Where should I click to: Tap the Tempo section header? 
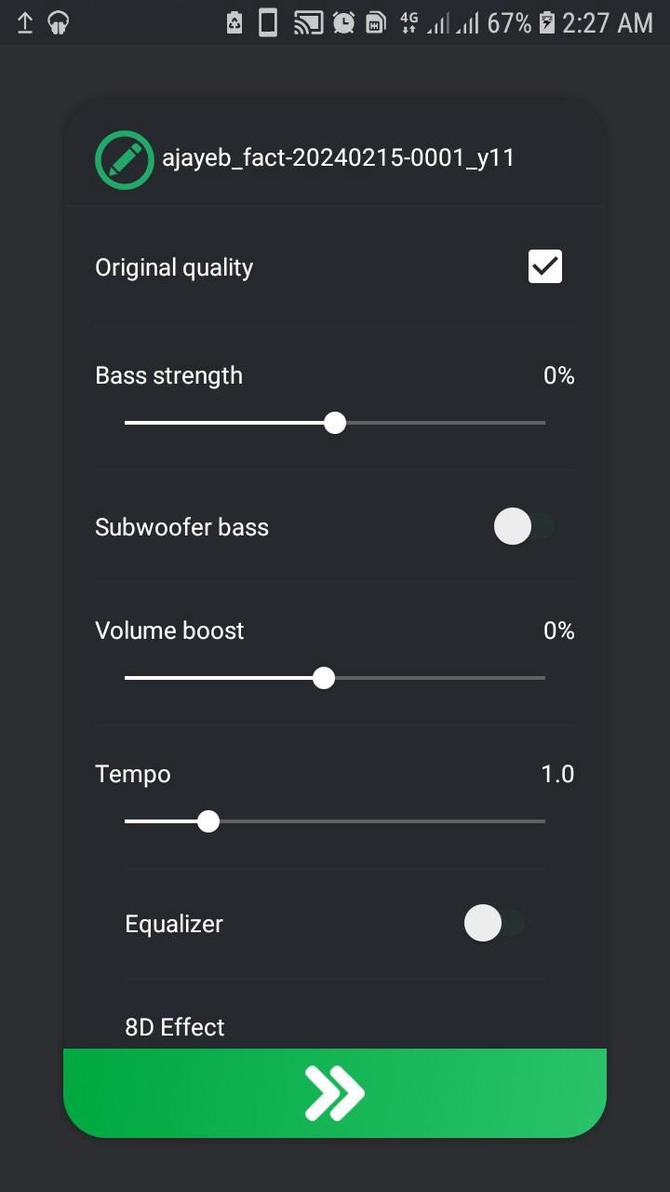coord(132,773)
